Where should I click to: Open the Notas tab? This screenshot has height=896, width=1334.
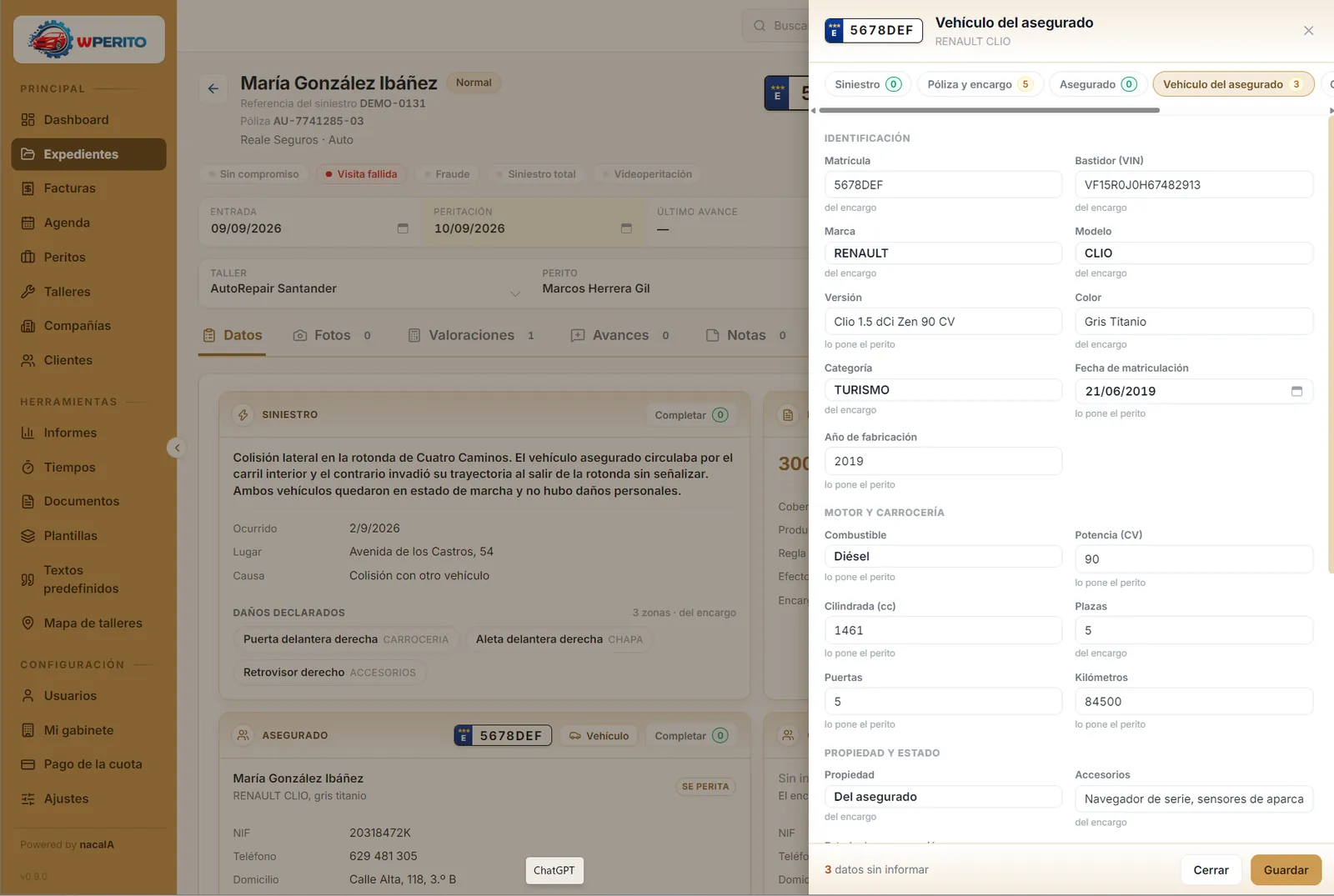tap(746, 335)
